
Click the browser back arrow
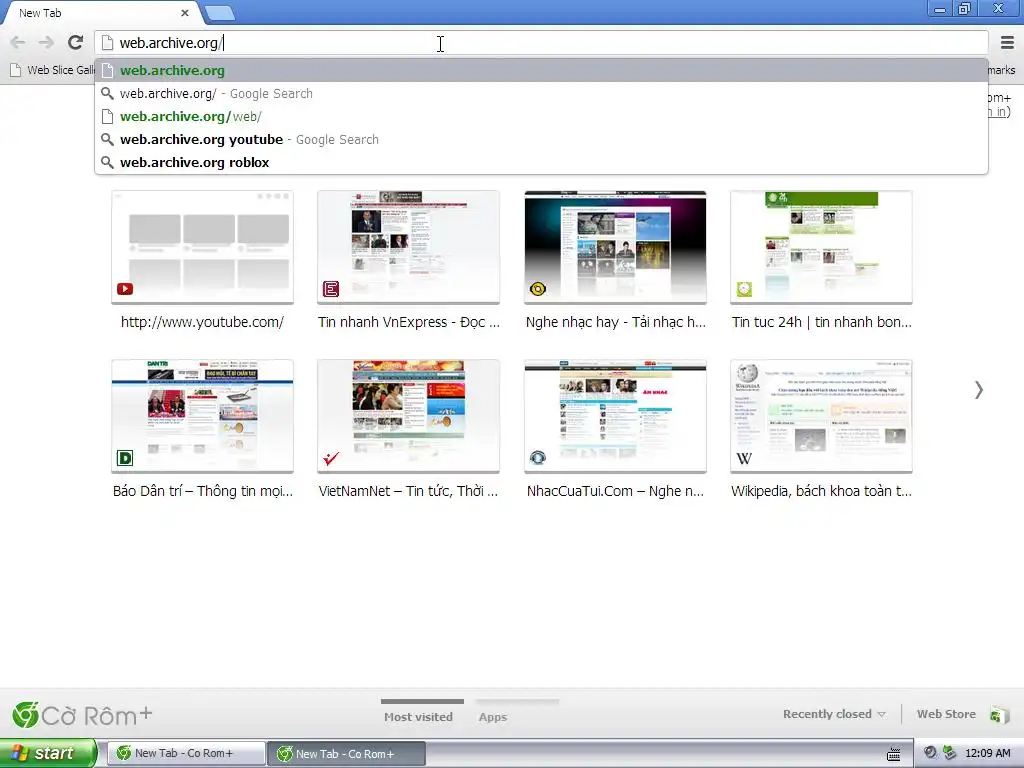click(x=18, y=42)
